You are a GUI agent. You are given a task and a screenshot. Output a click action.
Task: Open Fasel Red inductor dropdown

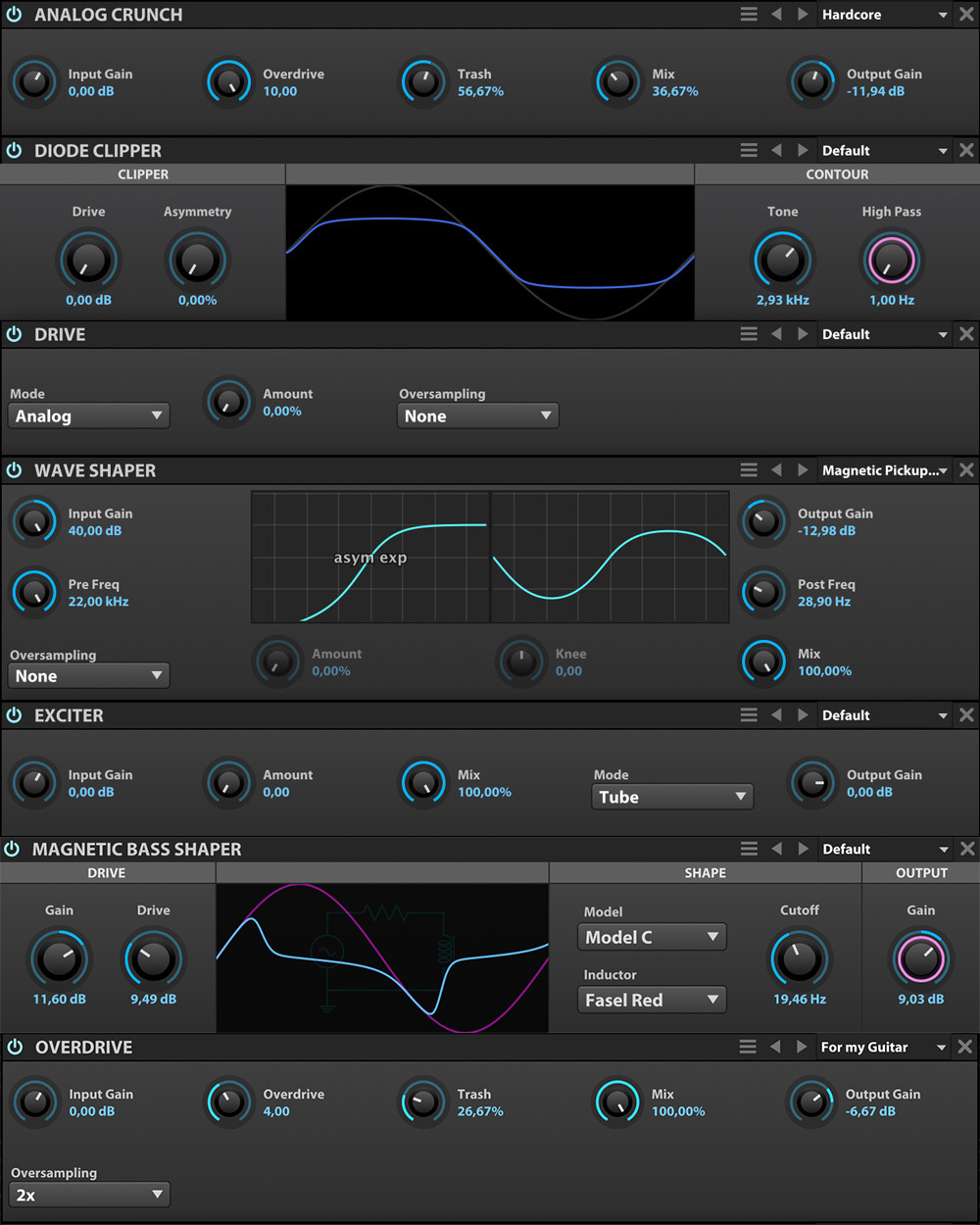point(652,1000)
